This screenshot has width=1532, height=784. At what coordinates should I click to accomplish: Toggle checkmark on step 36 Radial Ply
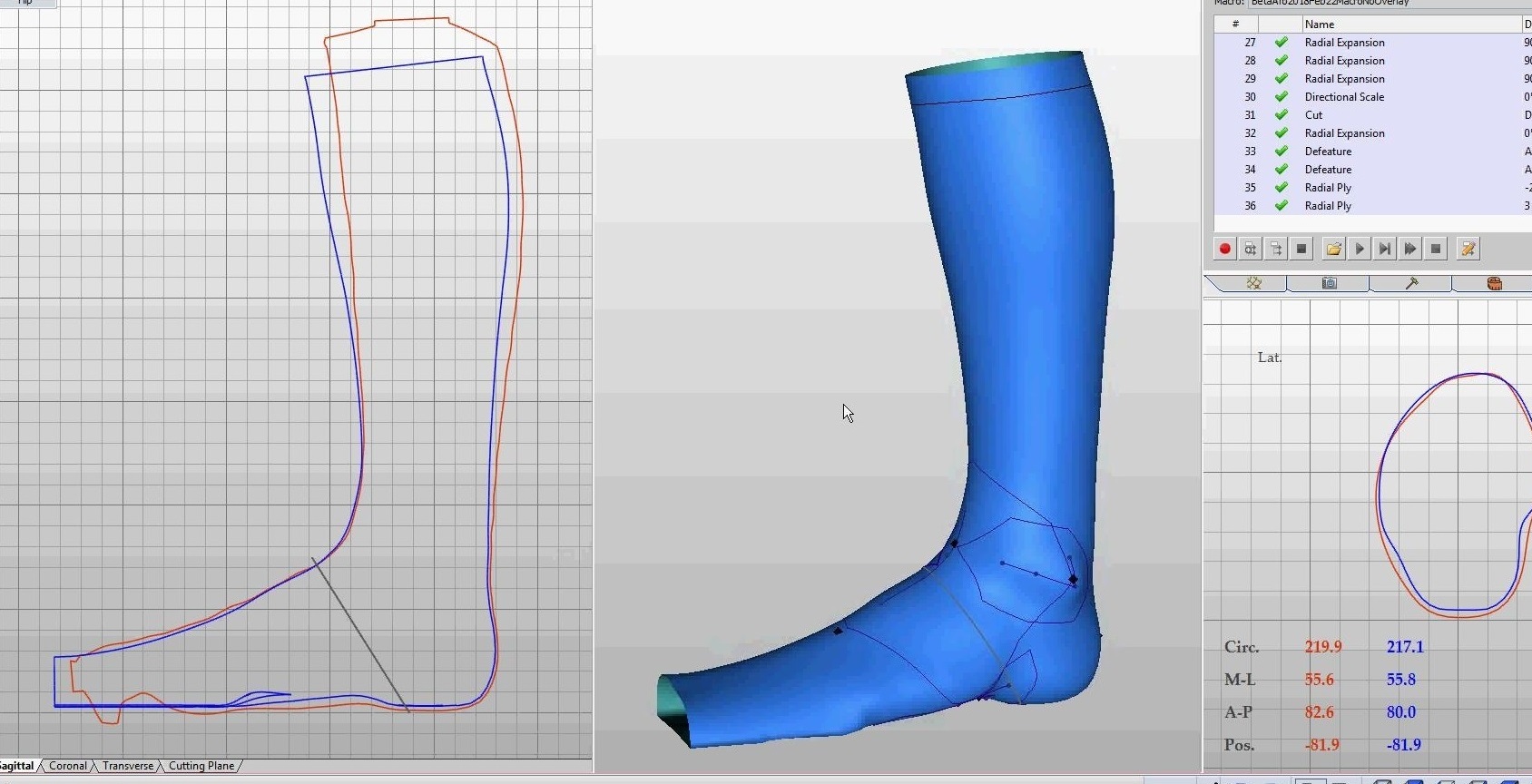[x=1281, y=206]
